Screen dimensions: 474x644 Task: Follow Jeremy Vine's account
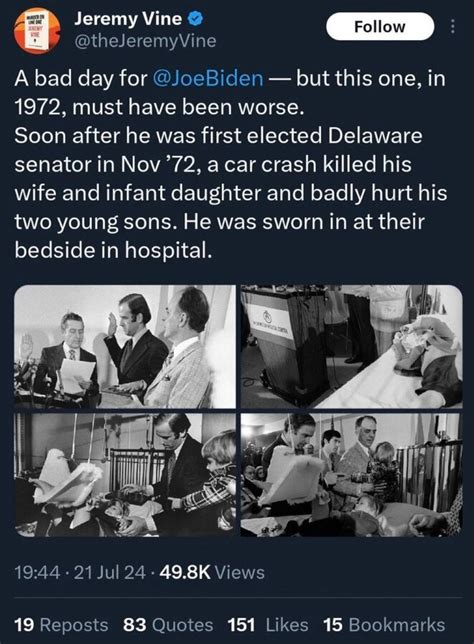380,27
